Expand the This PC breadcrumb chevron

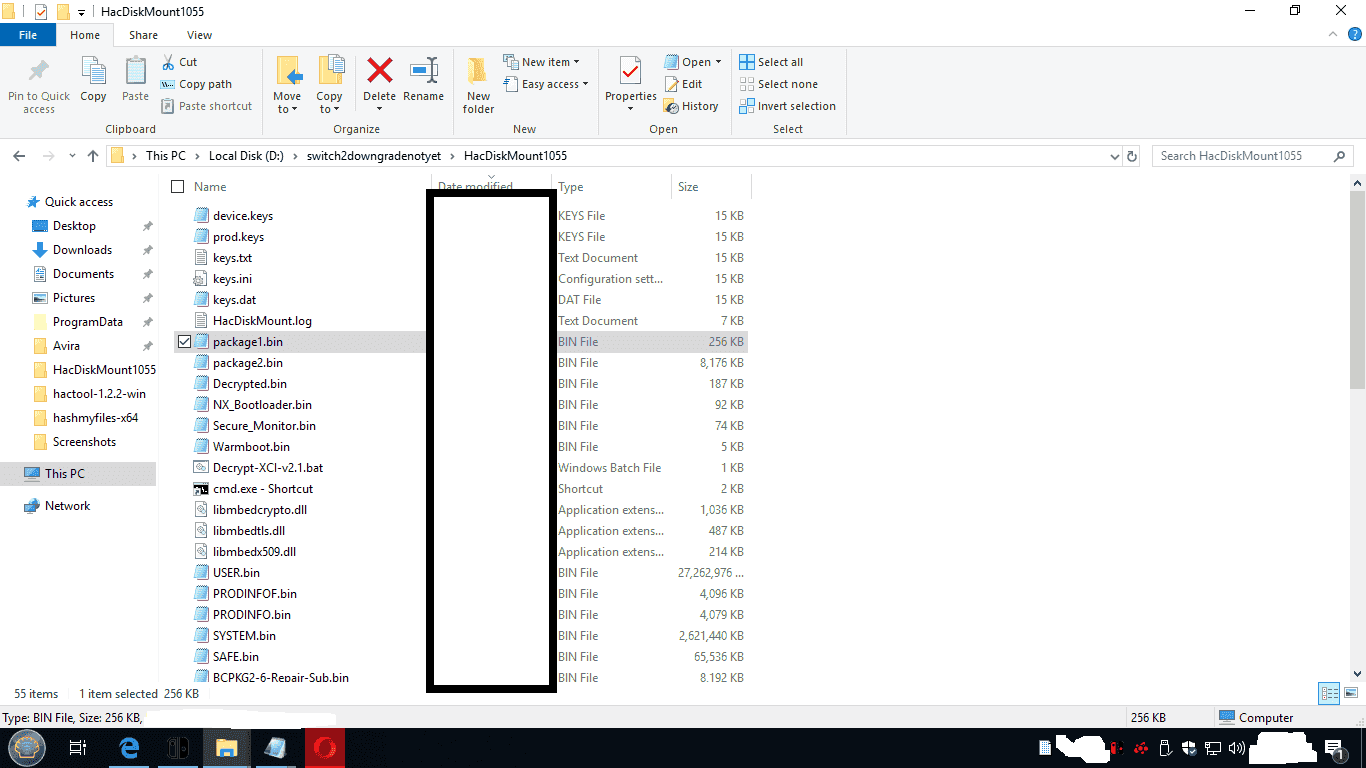point(197,156)
